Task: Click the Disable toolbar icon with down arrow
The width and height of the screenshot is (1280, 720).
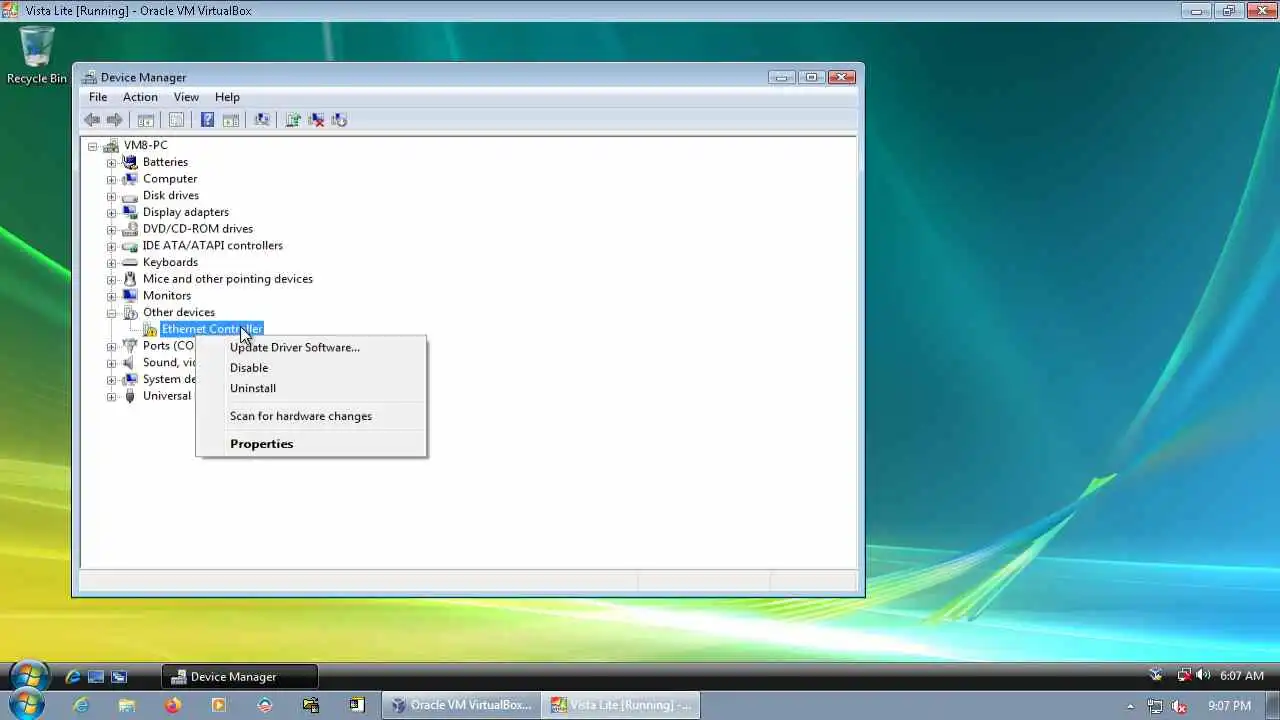Action: 339,120
